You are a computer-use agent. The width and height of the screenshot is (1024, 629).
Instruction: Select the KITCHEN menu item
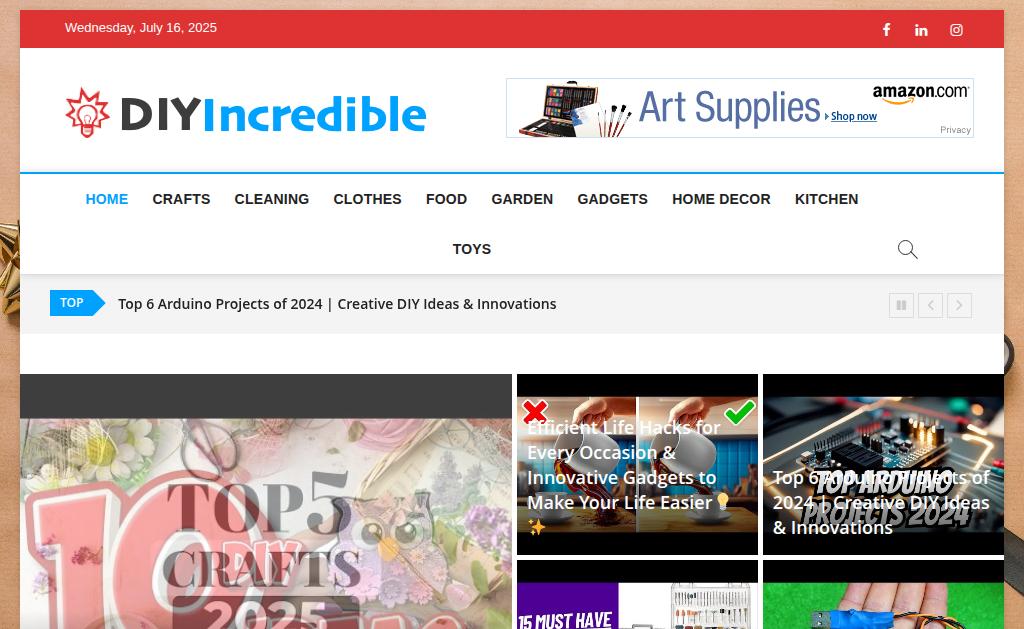(x=826, y=199)
